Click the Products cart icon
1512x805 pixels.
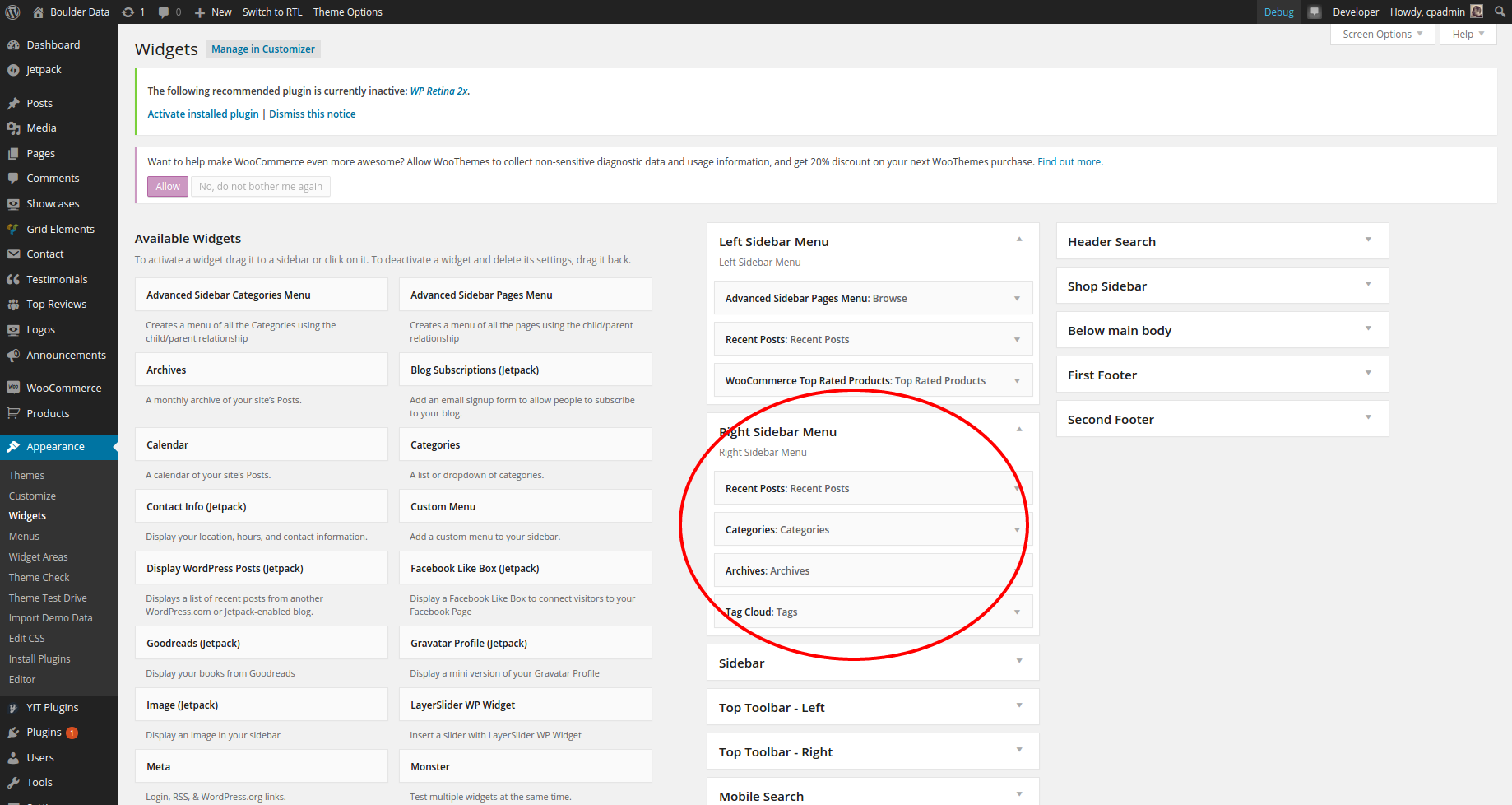click(13, 413)
